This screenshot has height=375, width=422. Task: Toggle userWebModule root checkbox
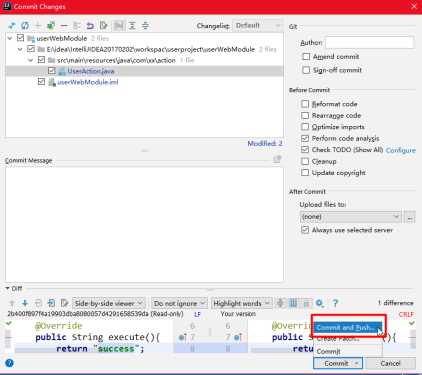[20, 38]
